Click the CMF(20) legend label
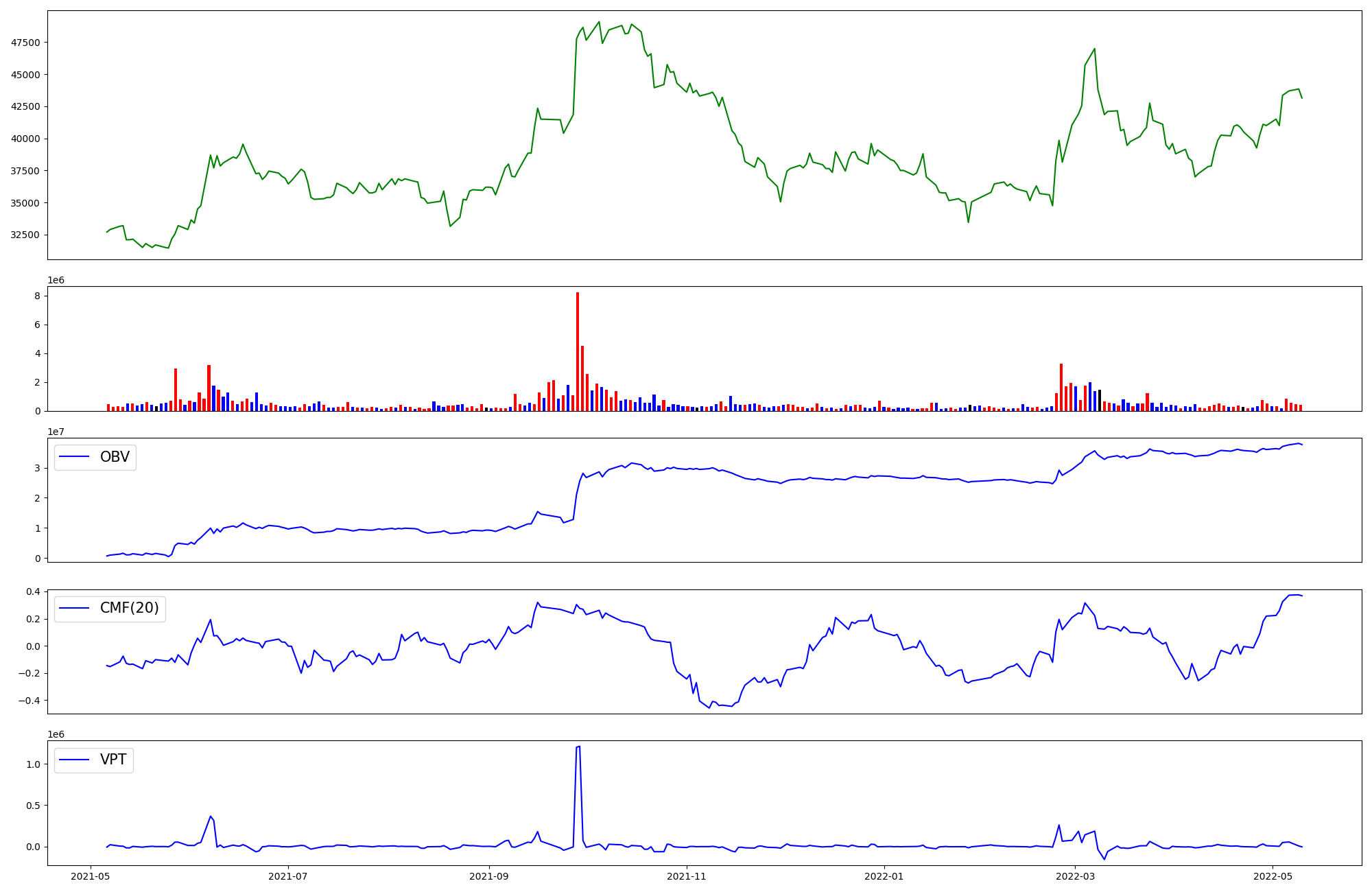The width and height of the screenshot is (1372, 892). pos(129,608)
